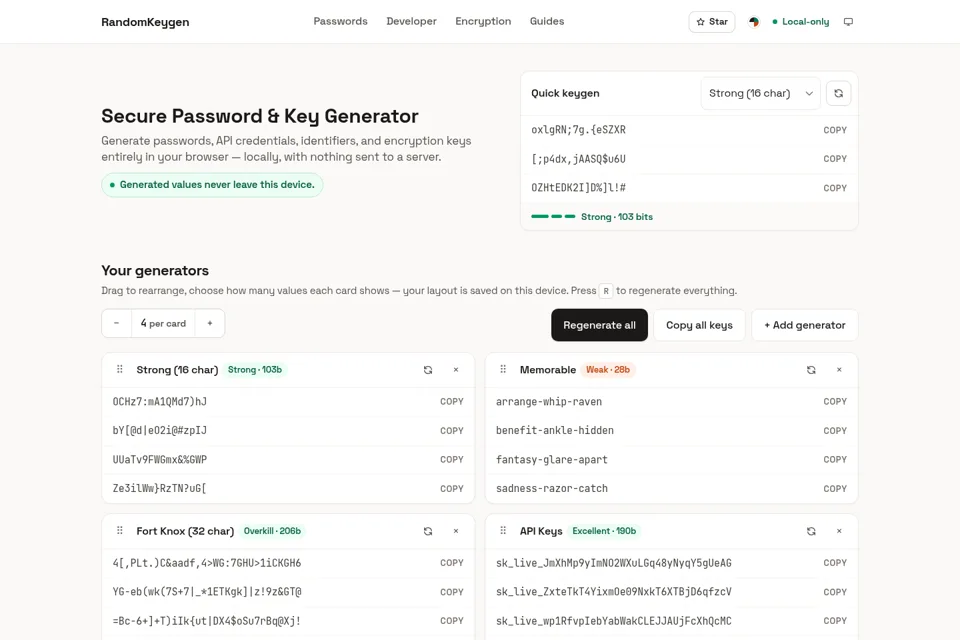The image size is (960, 640).
Task: Click the quick keygen strength bar indicator
Action: (x=553, y=216)
